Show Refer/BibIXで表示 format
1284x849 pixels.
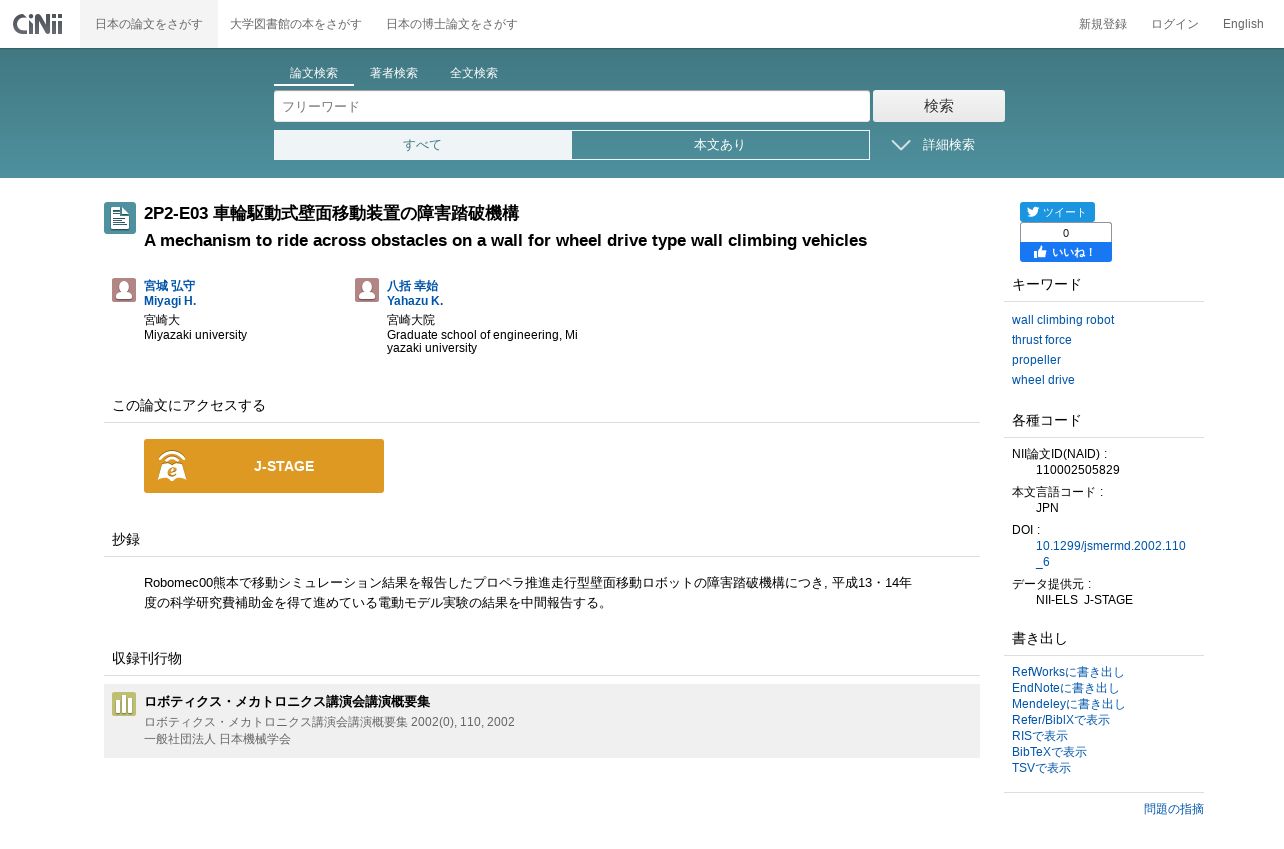tap(1061, 720)
